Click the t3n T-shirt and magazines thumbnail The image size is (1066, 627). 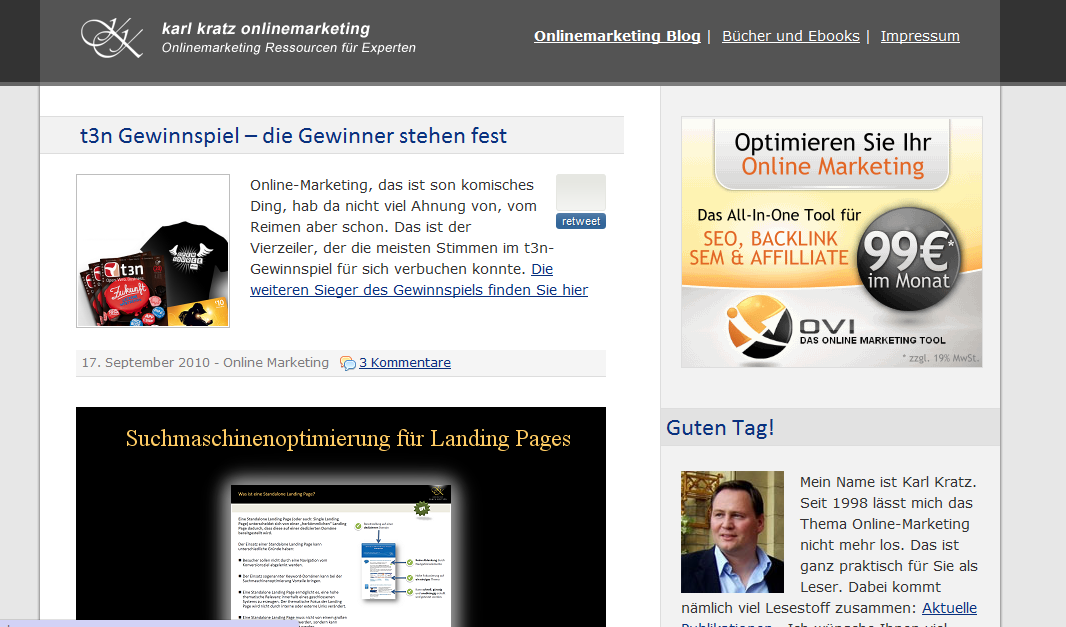[153, 251]
